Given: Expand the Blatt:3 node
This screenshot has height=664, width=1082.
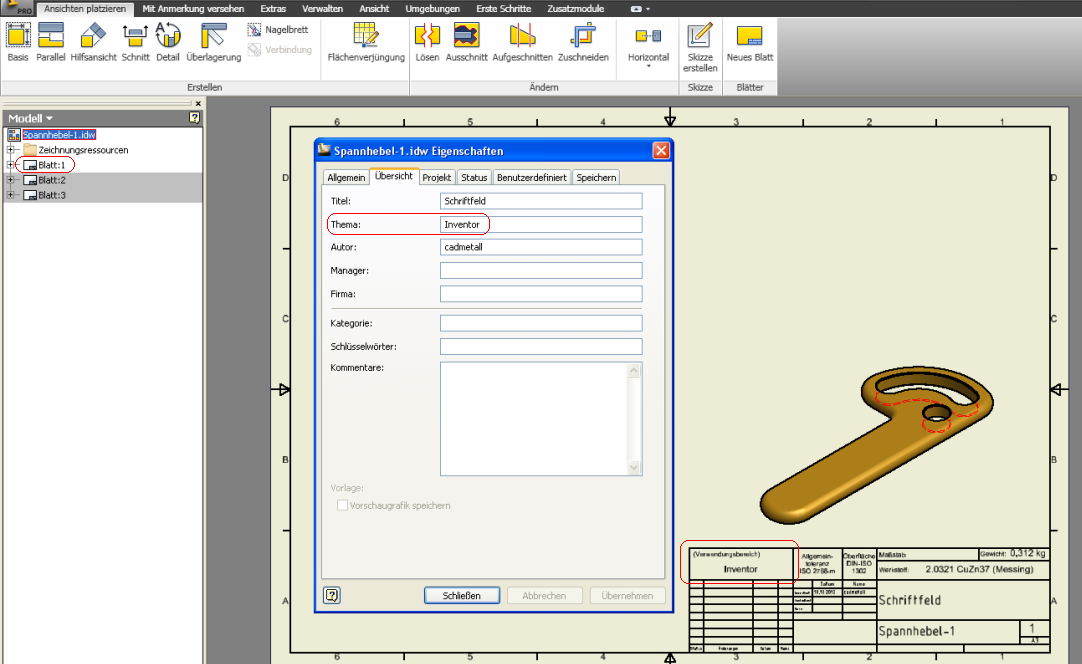Looking at the screenshot, I should 10,195.
